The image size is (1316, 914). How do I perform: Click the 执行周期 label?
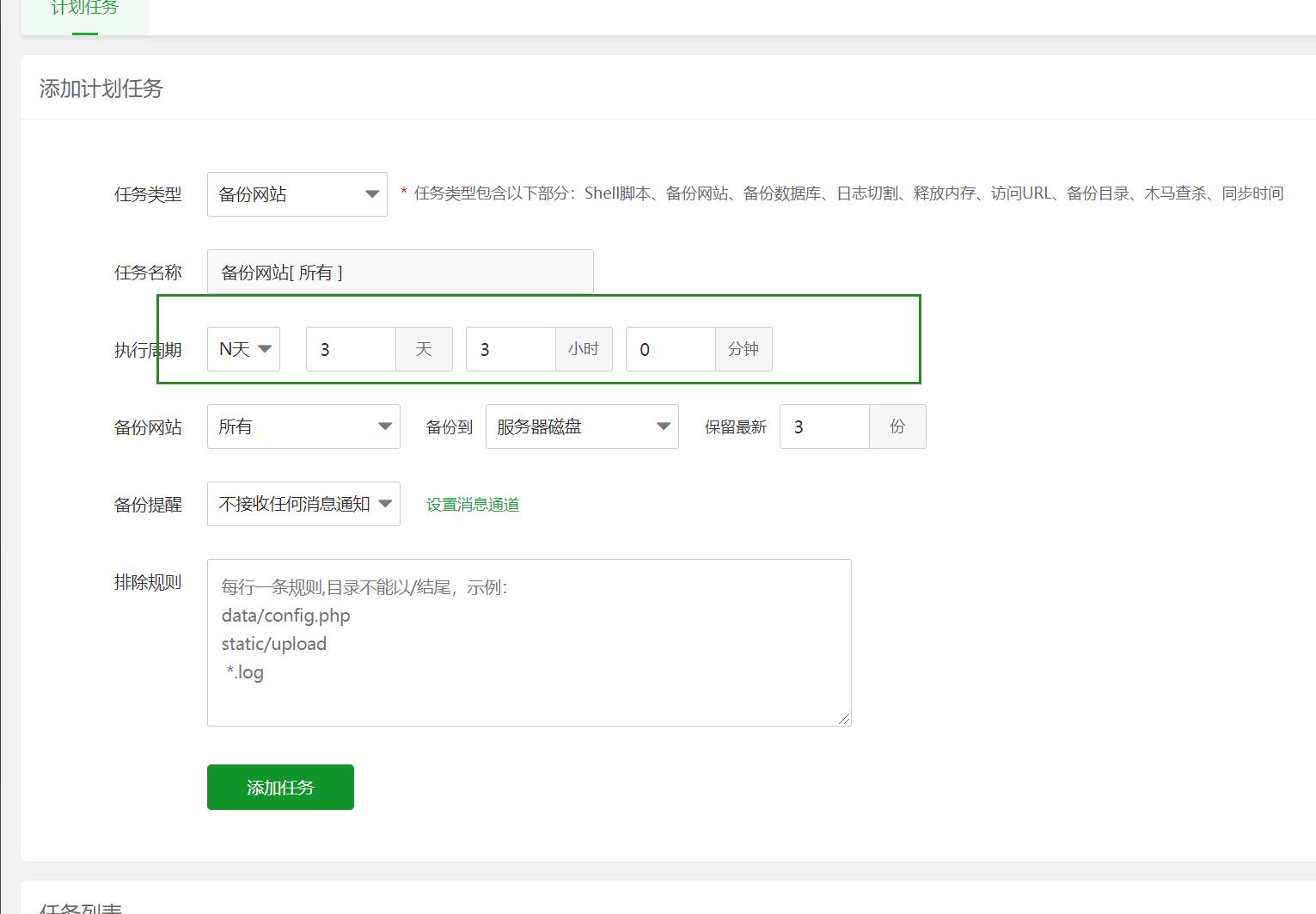(x=148, y=350)
